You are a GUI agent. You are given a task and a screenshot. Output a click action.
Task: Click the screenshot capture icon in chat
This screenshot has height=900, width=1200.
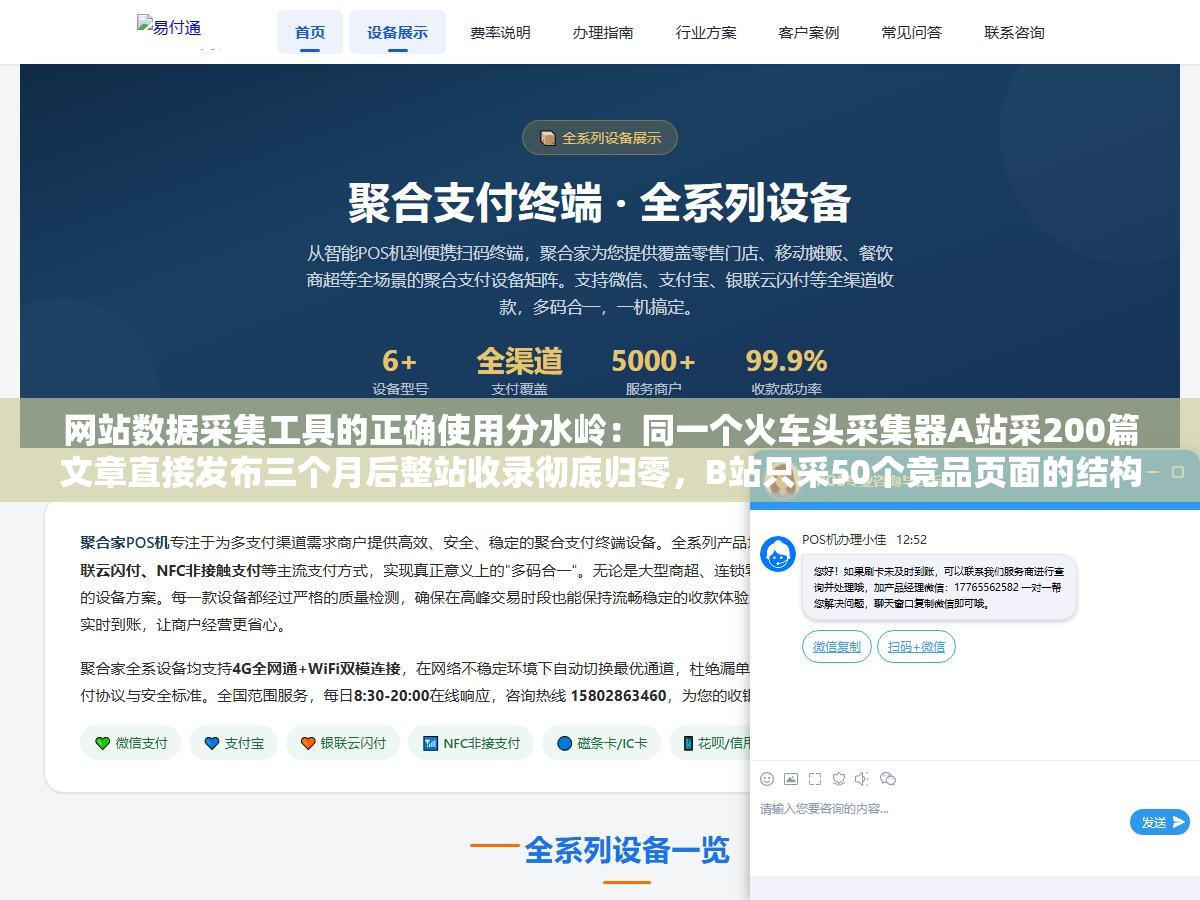tap(815, 779)
